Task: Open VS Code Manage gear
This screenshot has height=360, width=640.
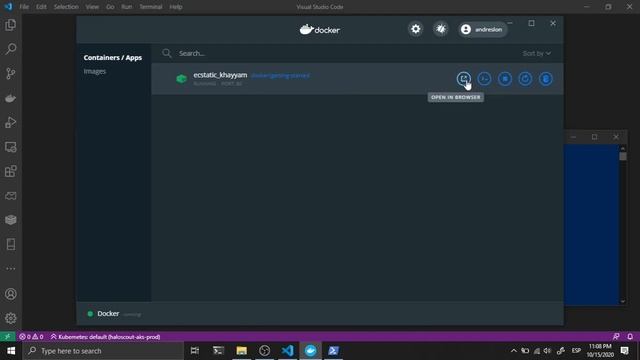Action: coord(11,318)
